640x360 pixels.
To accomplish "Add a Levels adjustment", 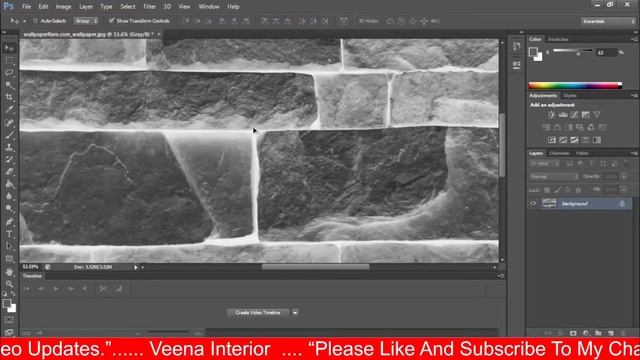I will 563,115.
